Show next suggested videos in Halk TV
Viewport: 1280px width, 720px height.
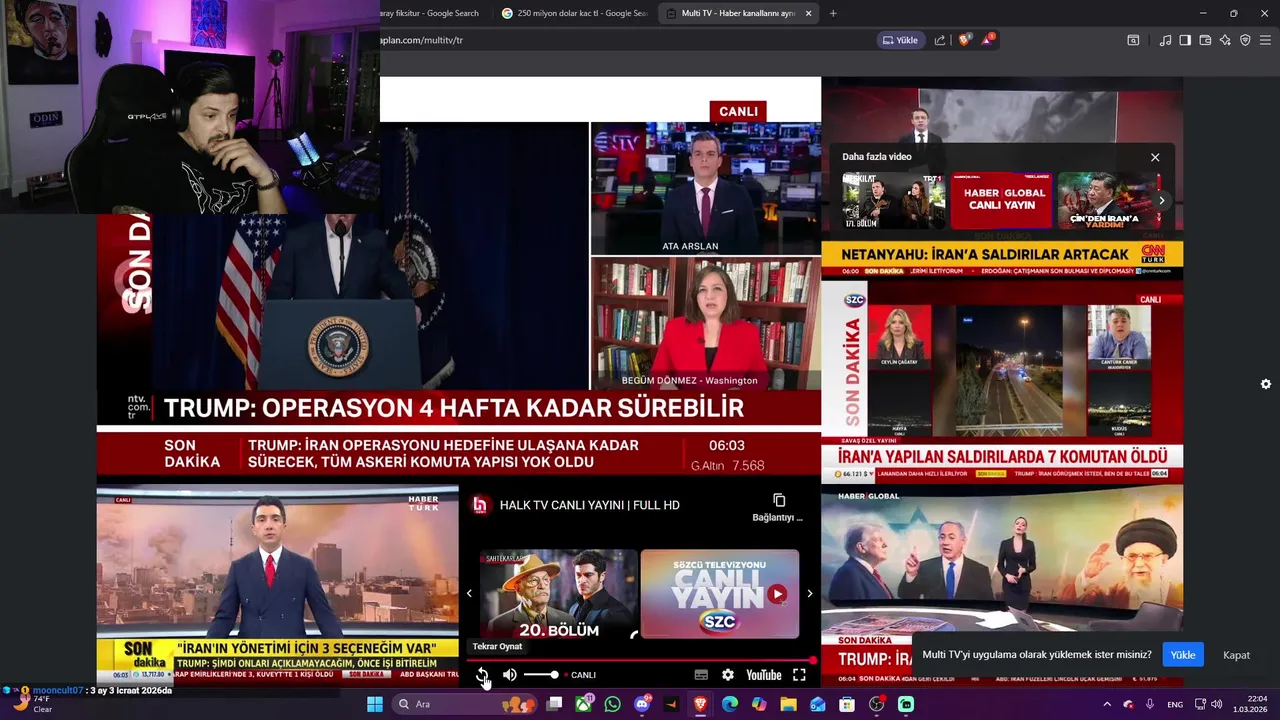tap(810, 594)
